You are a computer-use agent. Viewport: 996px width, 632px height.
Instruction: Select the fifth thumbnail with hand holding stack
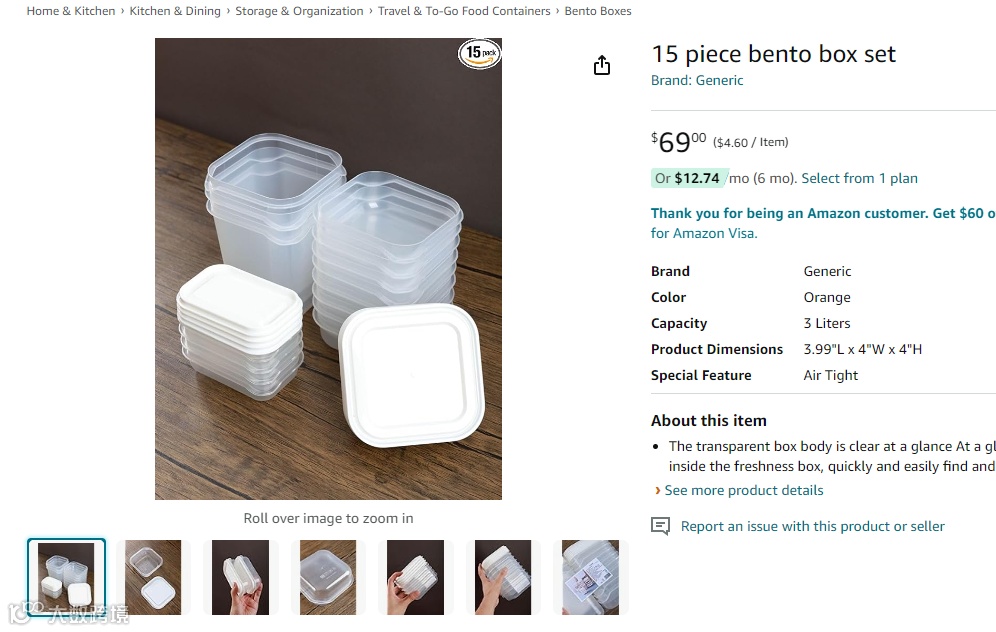[415, 577]
